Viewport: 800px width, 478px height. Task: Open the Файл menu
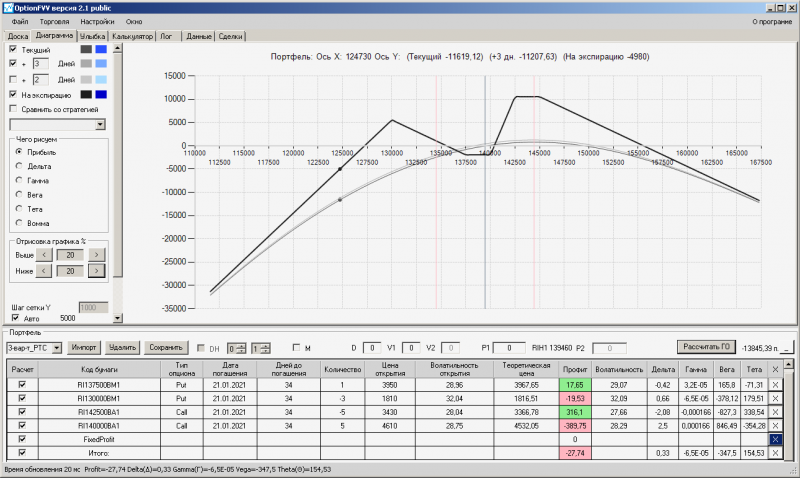pyautogui.click(x=20, y=21)
